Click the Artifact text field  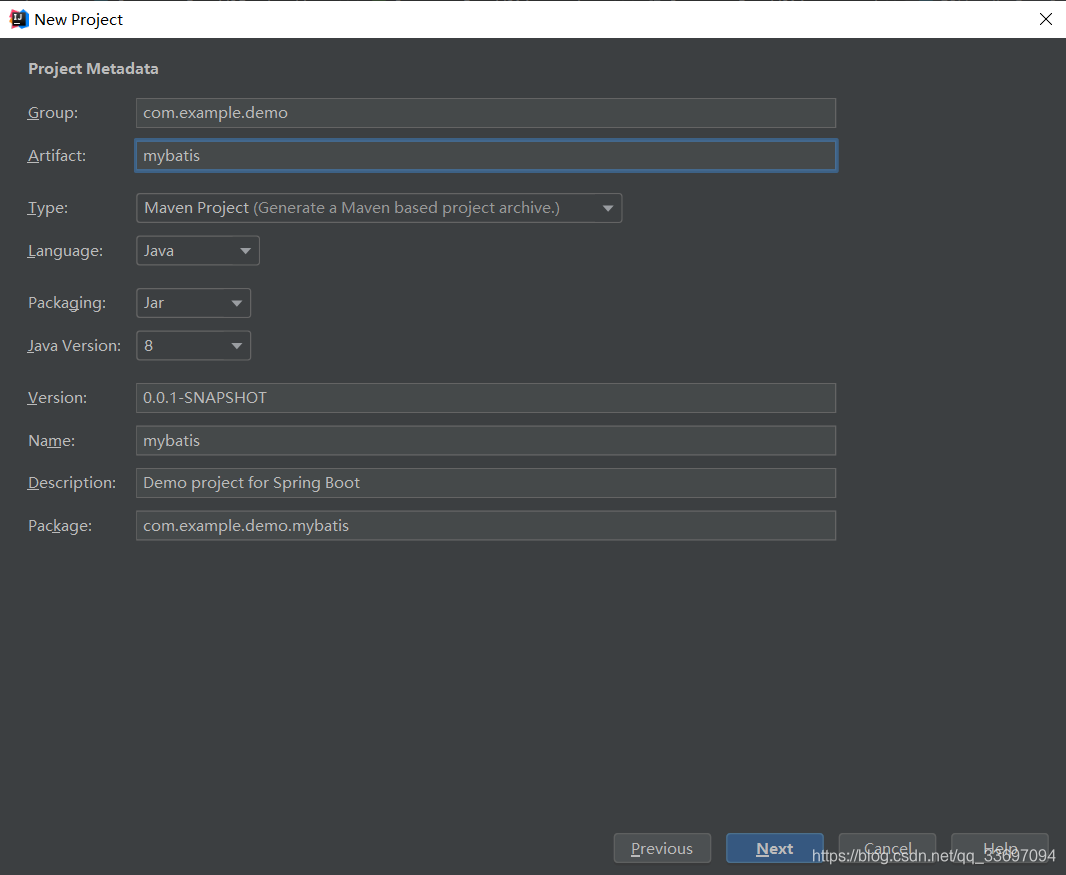485,156
